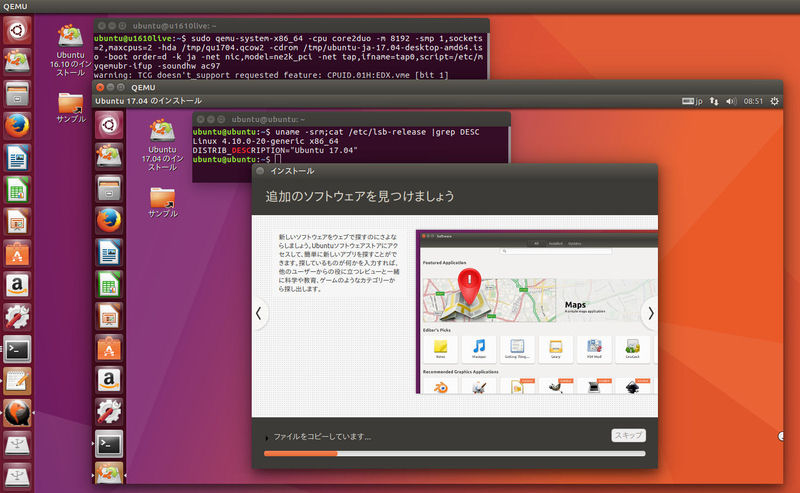Click the TCG warning line in host terminal

(x=271, y=75)
